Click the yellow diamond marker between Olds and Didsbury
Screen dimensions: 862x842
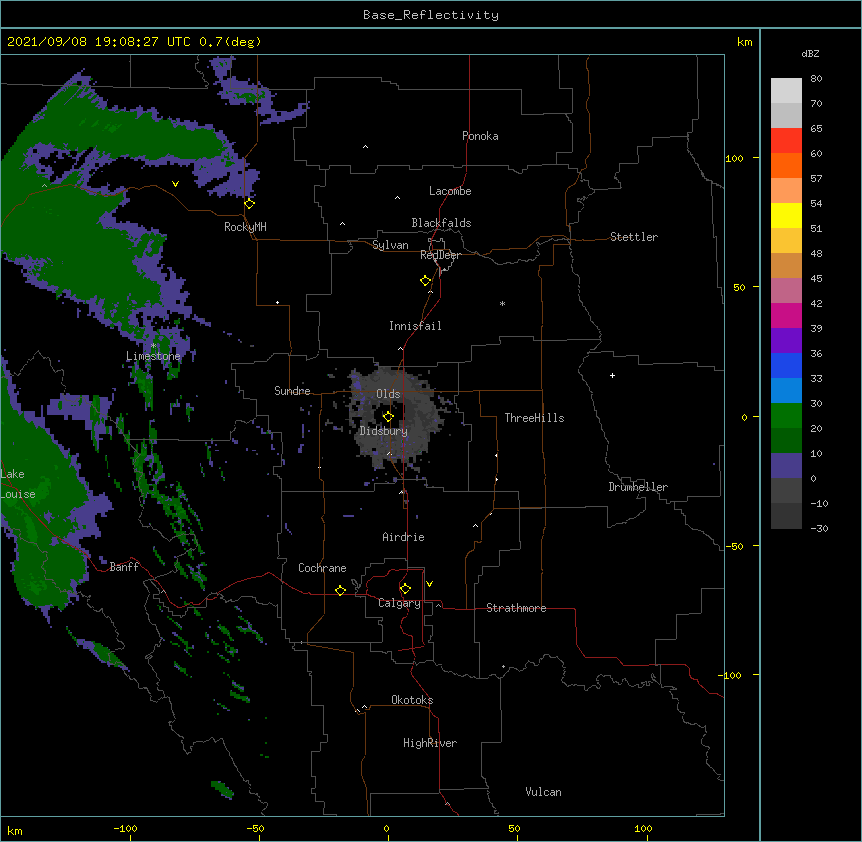pyautogui.click(x=388, y=417)
